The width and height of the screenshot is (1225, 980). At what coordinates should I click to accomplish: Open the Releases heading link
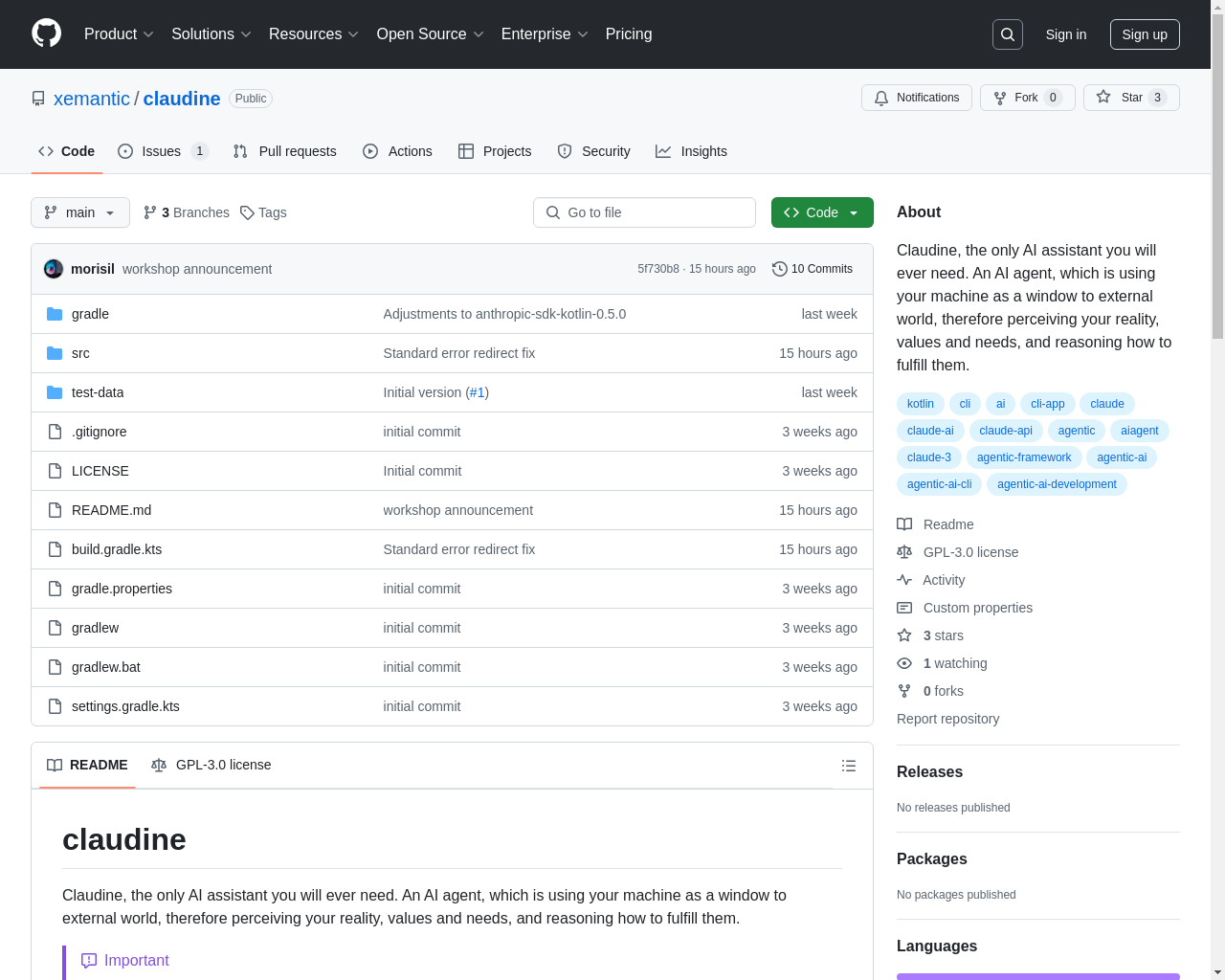click(x=929, y=772)
